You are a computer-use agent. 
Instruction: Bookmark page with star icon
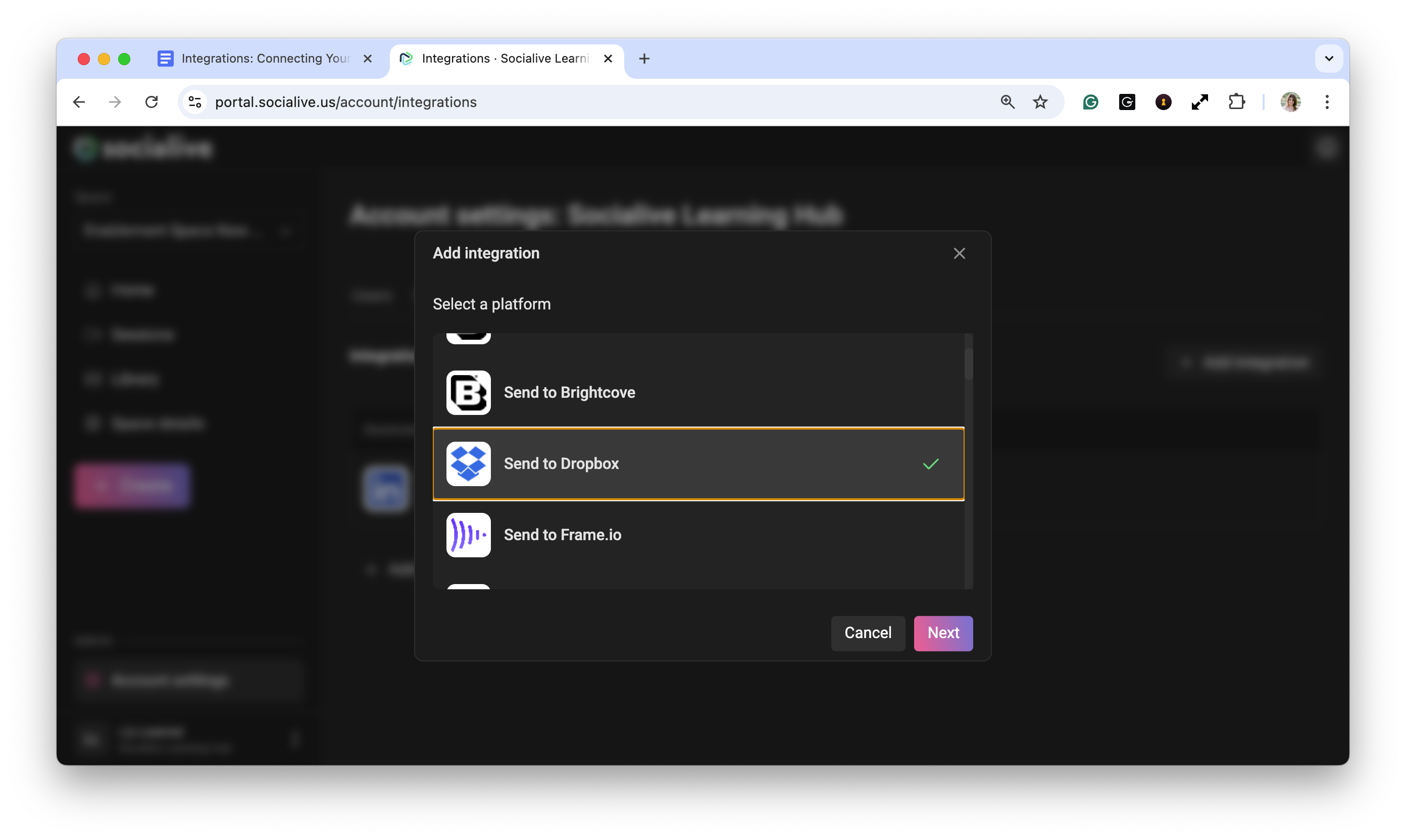[x=1040, y=102]
